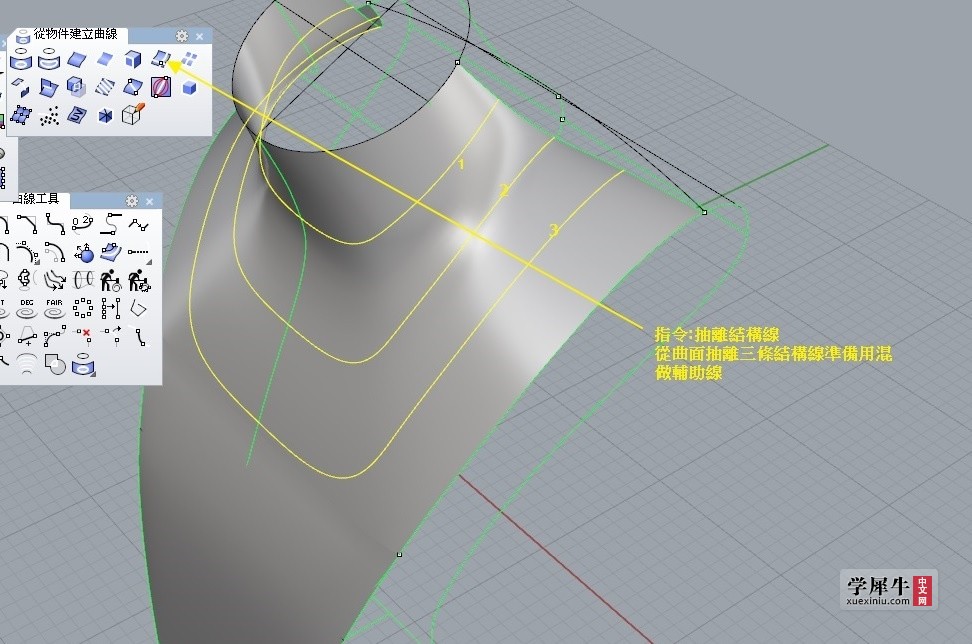Click the insert-kink icon with black arrow

click(x=111, y=336)
